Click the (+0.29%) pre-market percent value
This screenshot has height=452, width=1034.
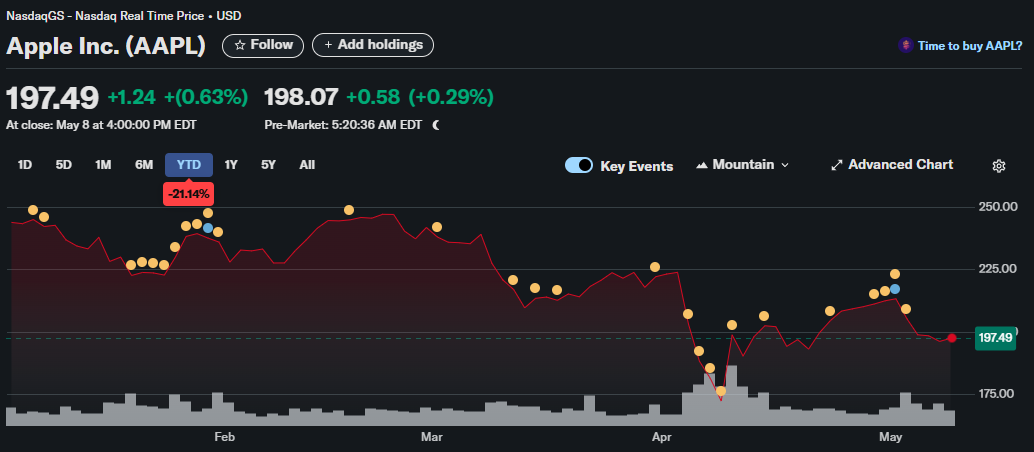[x=451, y=98]
